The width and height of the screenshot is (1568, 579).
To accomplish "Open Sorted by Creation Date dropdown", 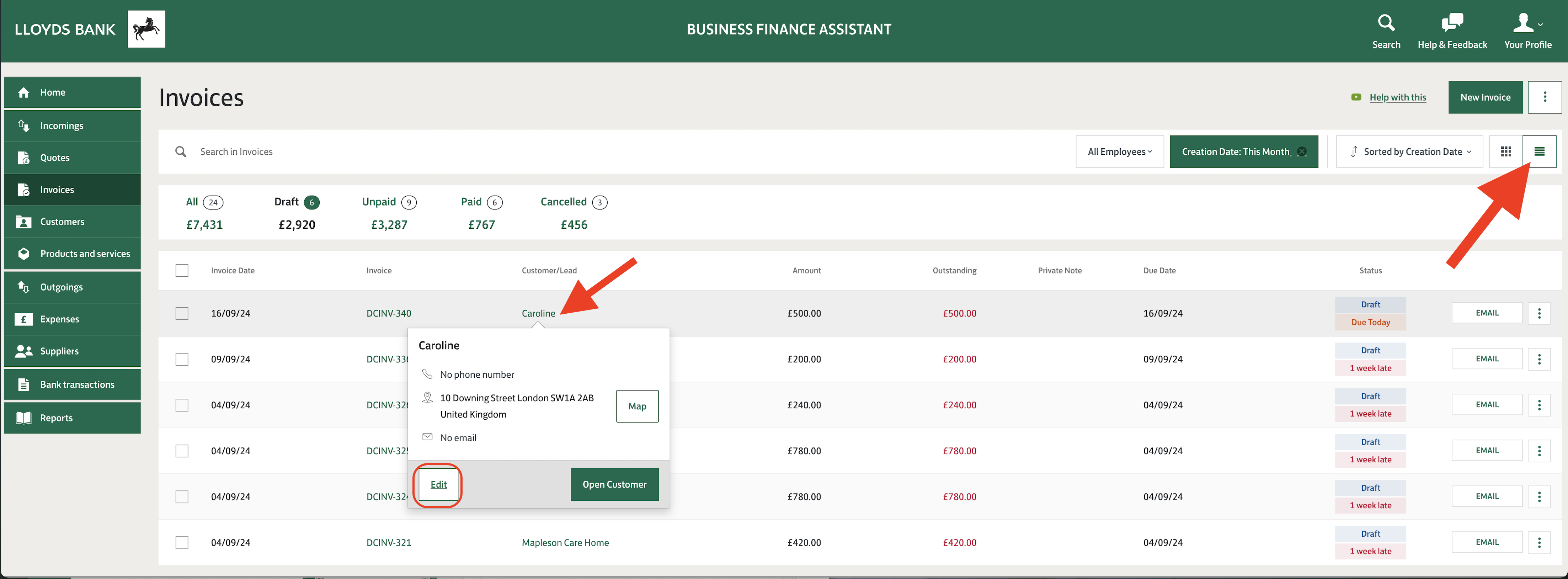I will click(1409, 152).
